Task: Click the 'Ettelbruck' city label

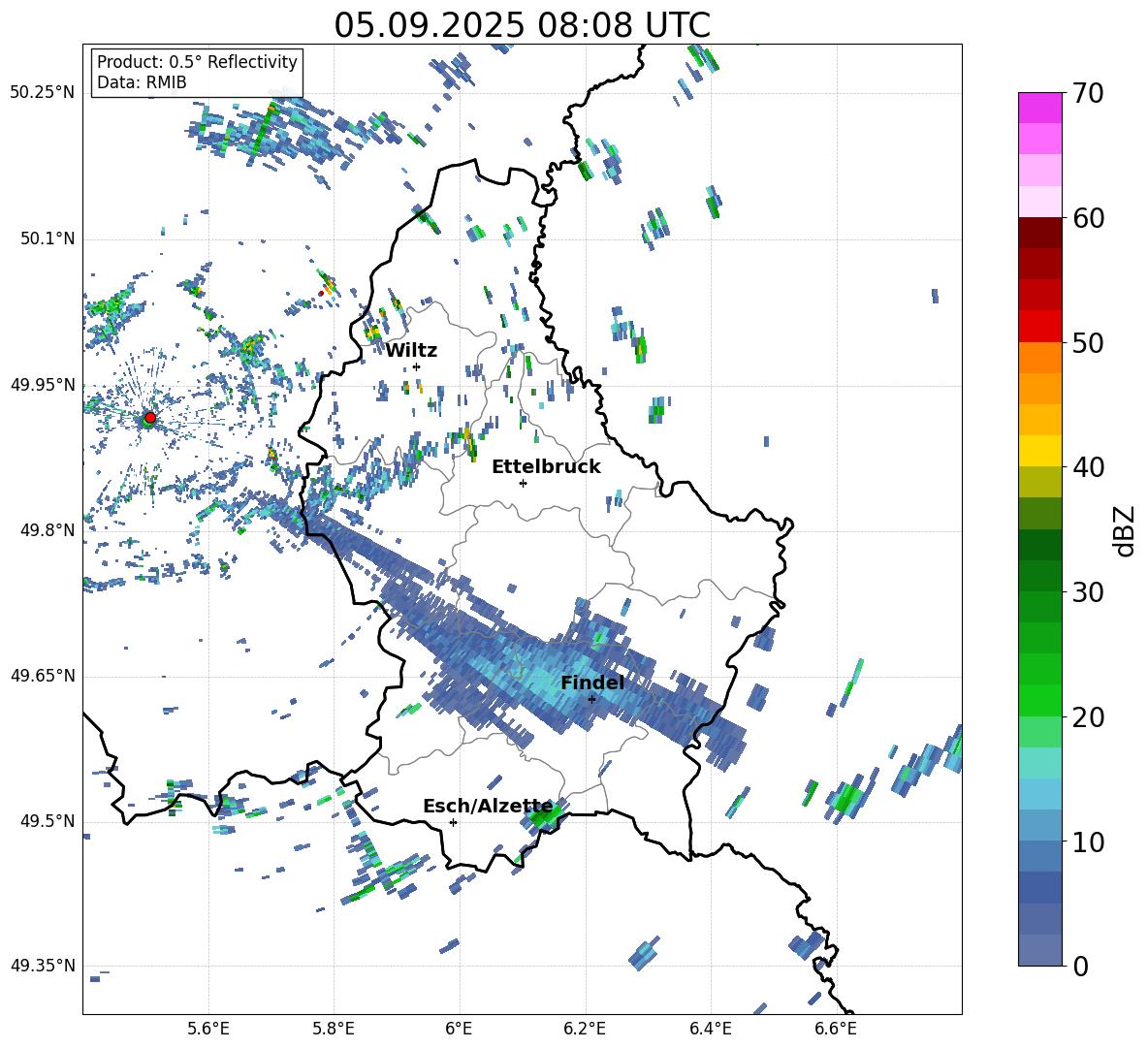Action: click(x=546, y=467)
